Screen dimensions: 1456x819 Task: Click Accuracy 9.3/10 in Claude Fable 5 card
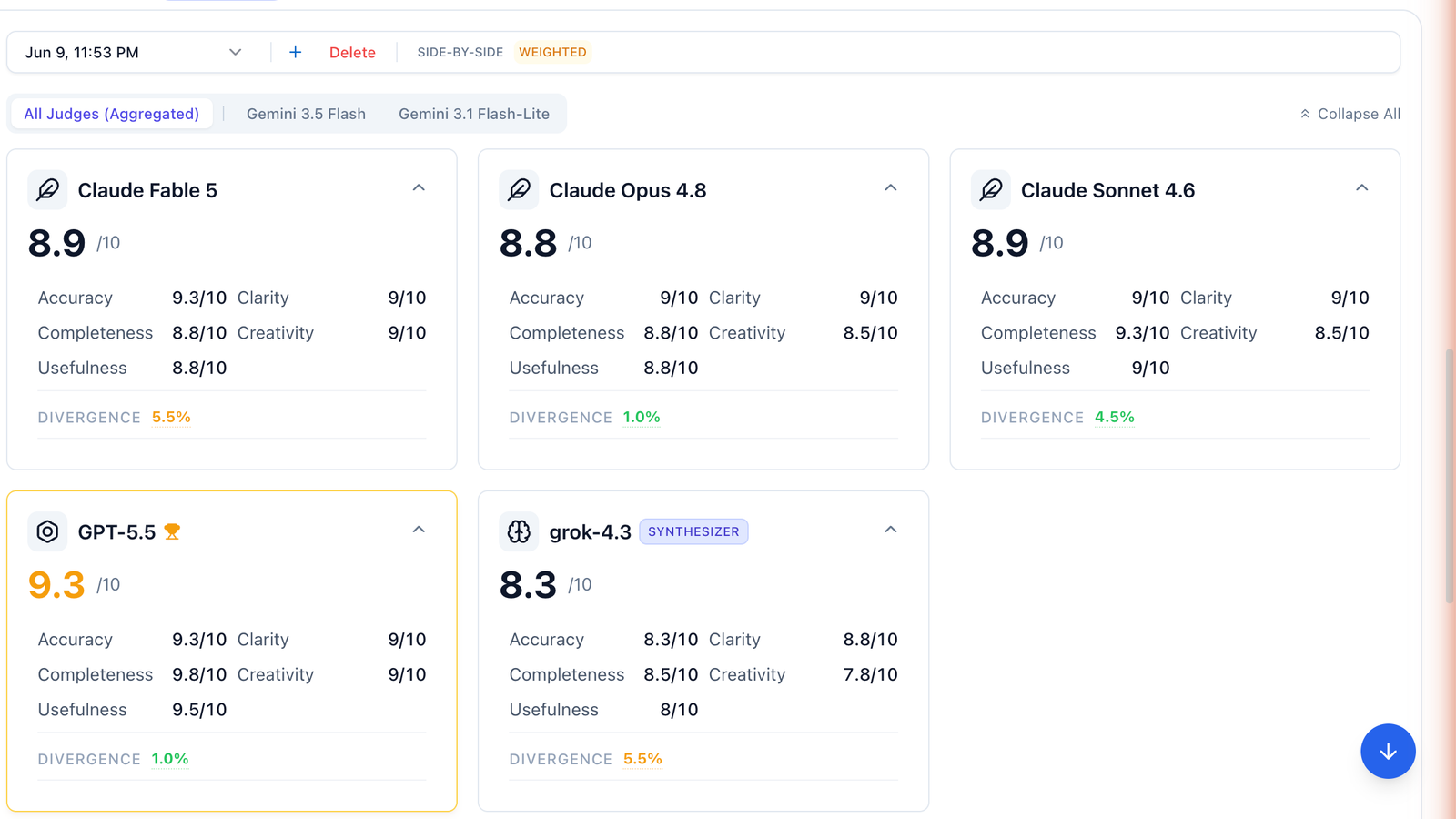tap(132, 298)
